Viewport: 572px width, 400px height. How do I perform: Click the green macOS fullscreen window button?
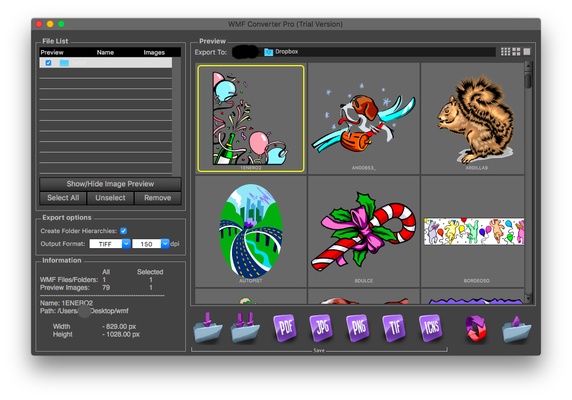(61, 24)
